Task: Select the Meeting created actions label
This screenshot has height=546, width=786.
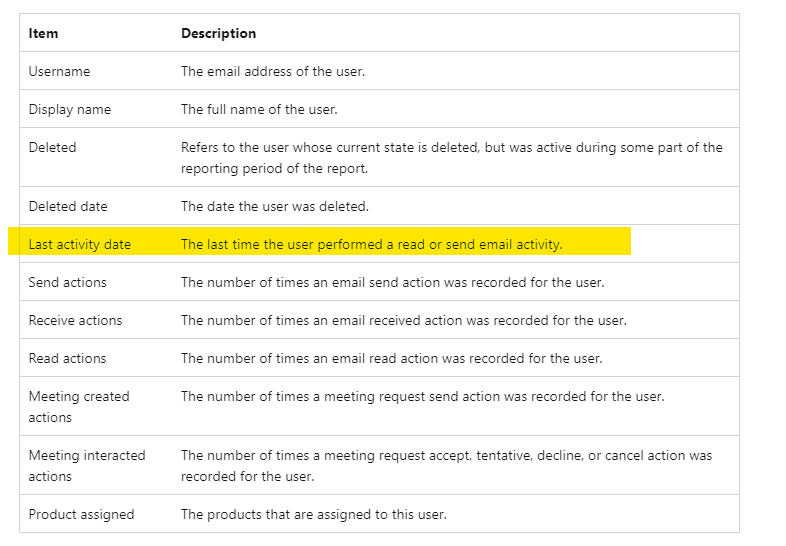Action: click(x=78, y=406)
